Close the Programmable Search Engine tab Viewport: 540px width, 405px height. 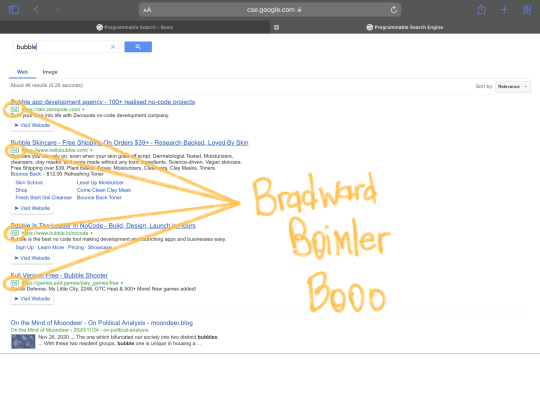276,27
